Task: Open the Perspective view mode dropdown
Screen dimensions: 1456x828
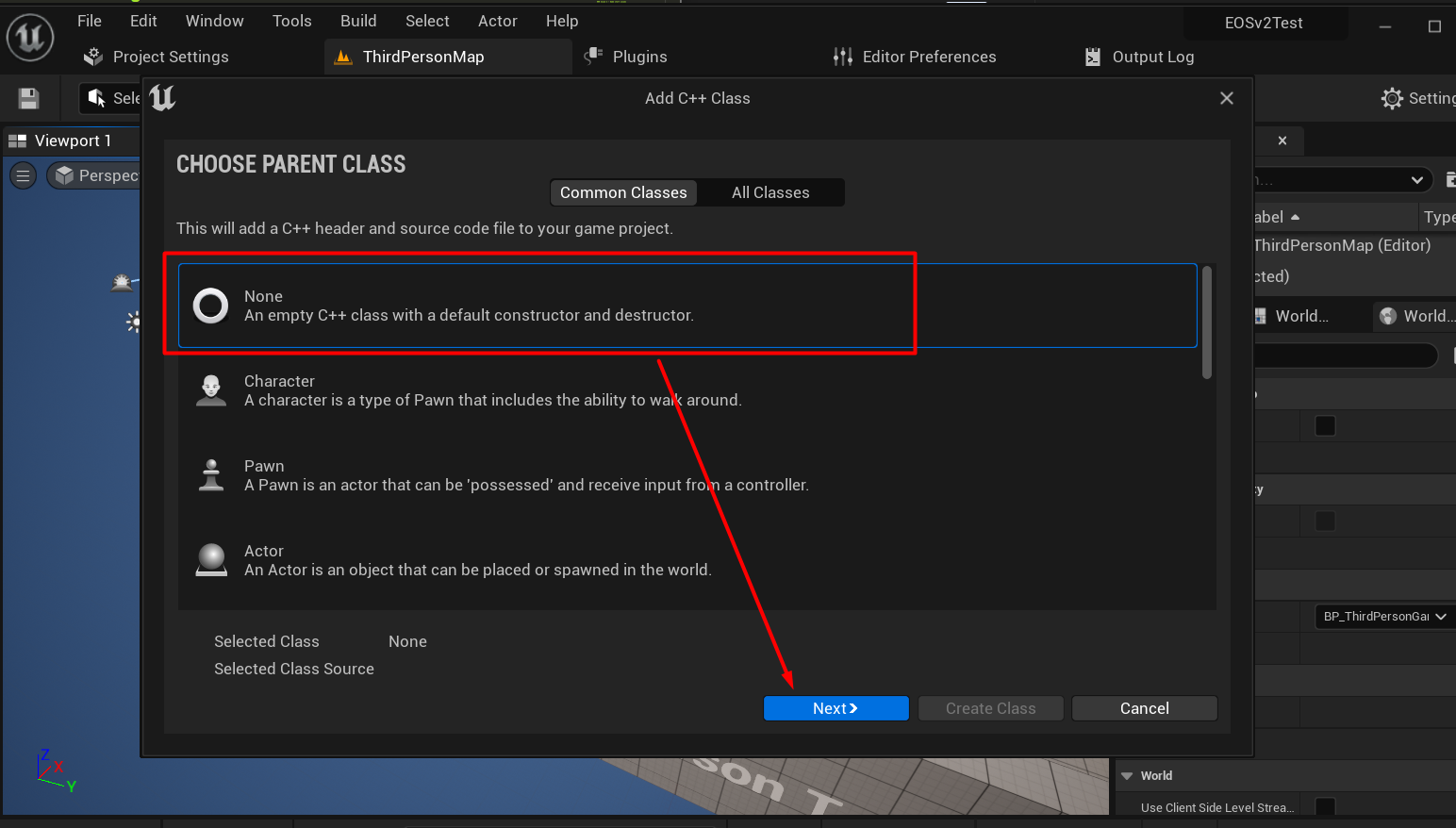Action: [97, 175]
